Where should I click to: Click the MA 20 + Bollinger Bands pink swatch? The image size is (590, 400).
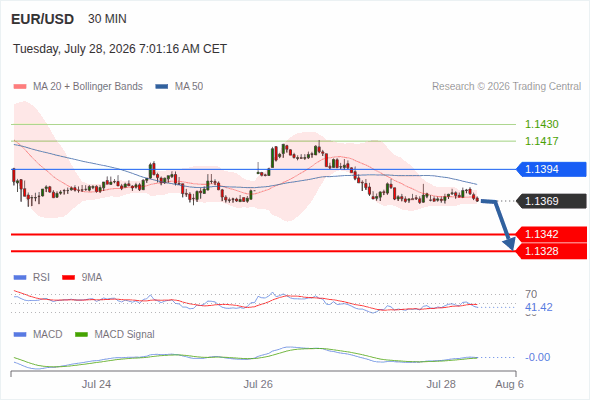(20, 87)
